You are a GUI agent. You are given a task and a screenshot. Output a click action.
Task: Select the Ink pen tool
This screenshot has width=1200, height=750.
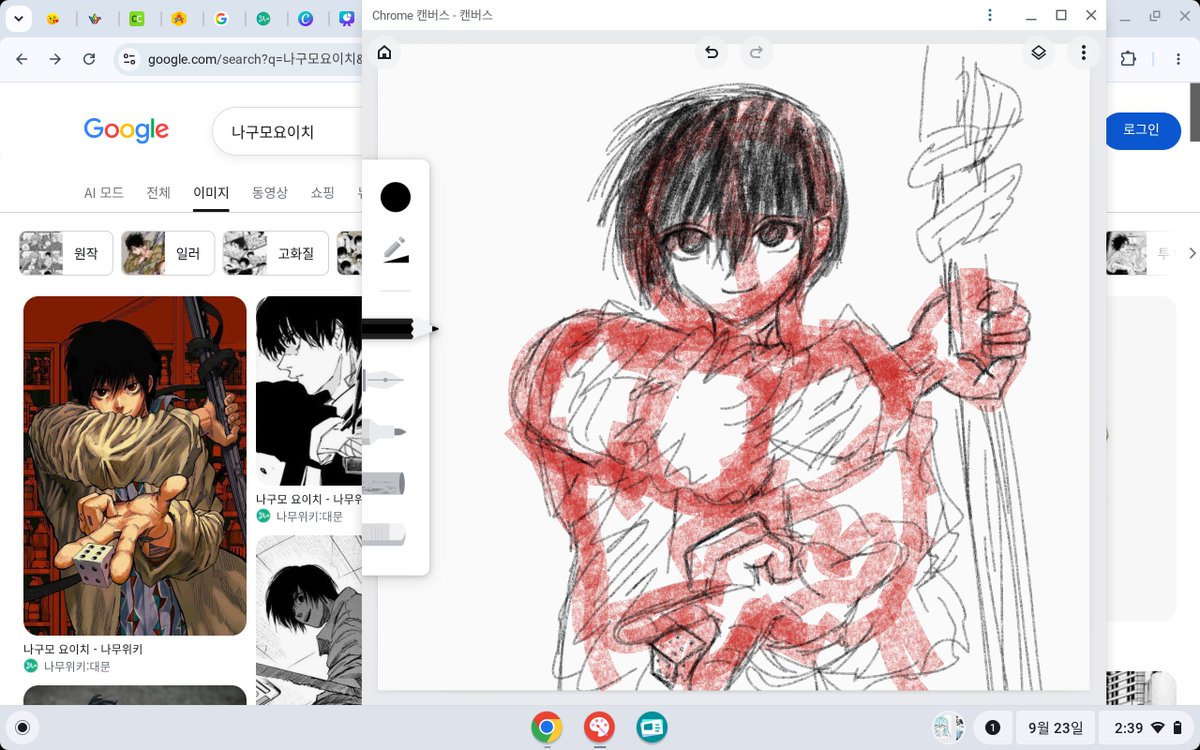click(x=385, y=380)
